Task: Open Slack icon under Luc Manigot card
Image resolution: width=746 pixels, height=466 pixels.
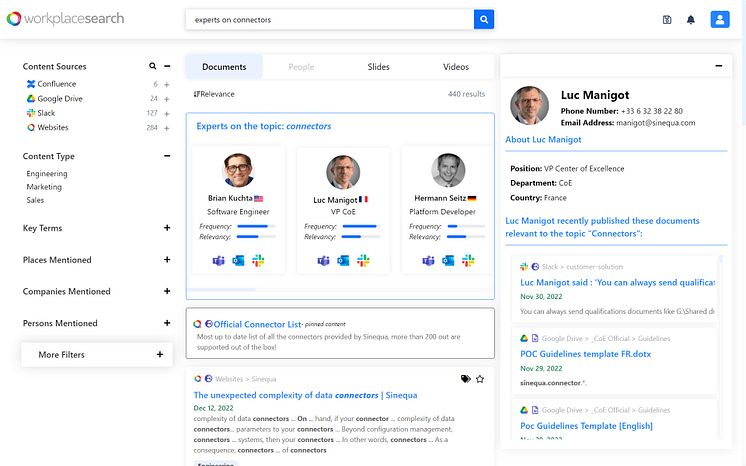Action: [363, 260]
